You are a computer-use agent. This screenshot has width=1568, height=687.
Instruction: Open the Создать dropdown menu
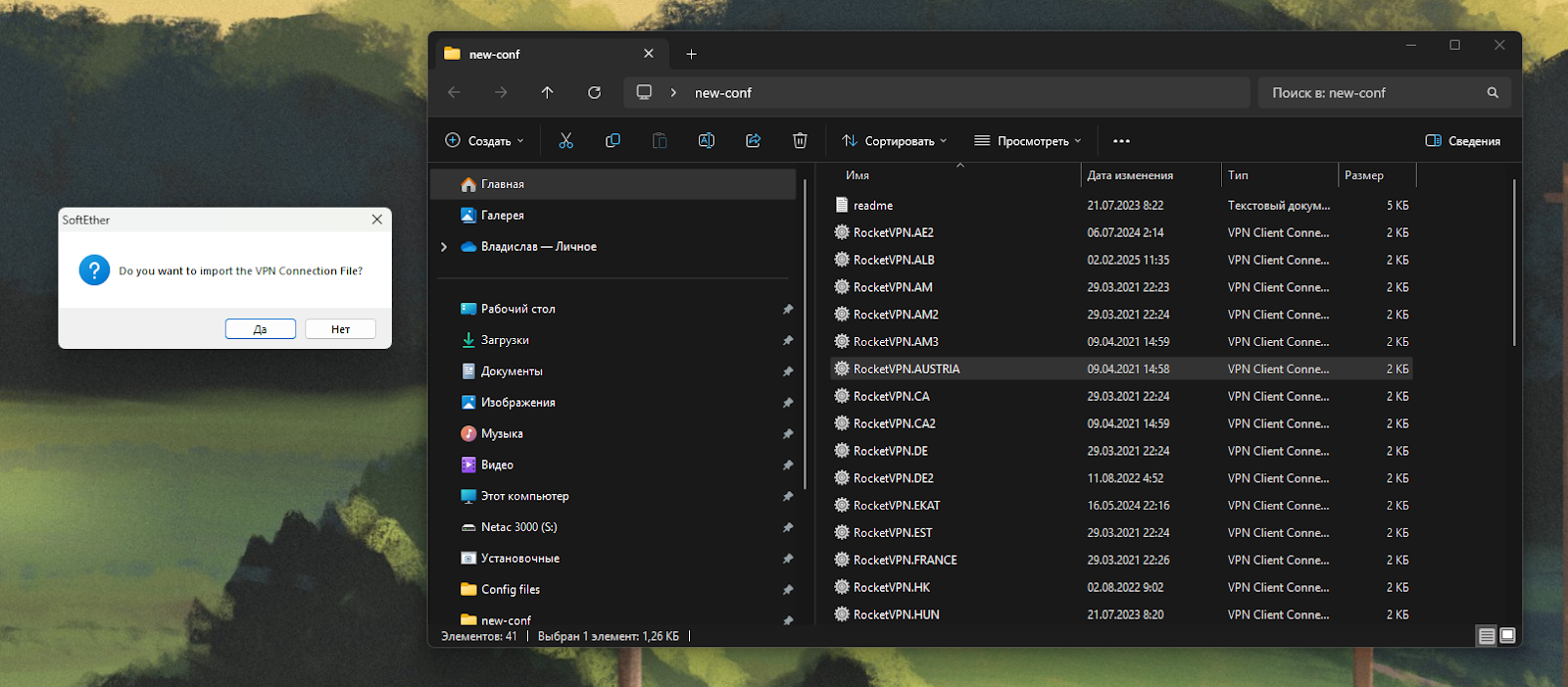click(484, 141)
